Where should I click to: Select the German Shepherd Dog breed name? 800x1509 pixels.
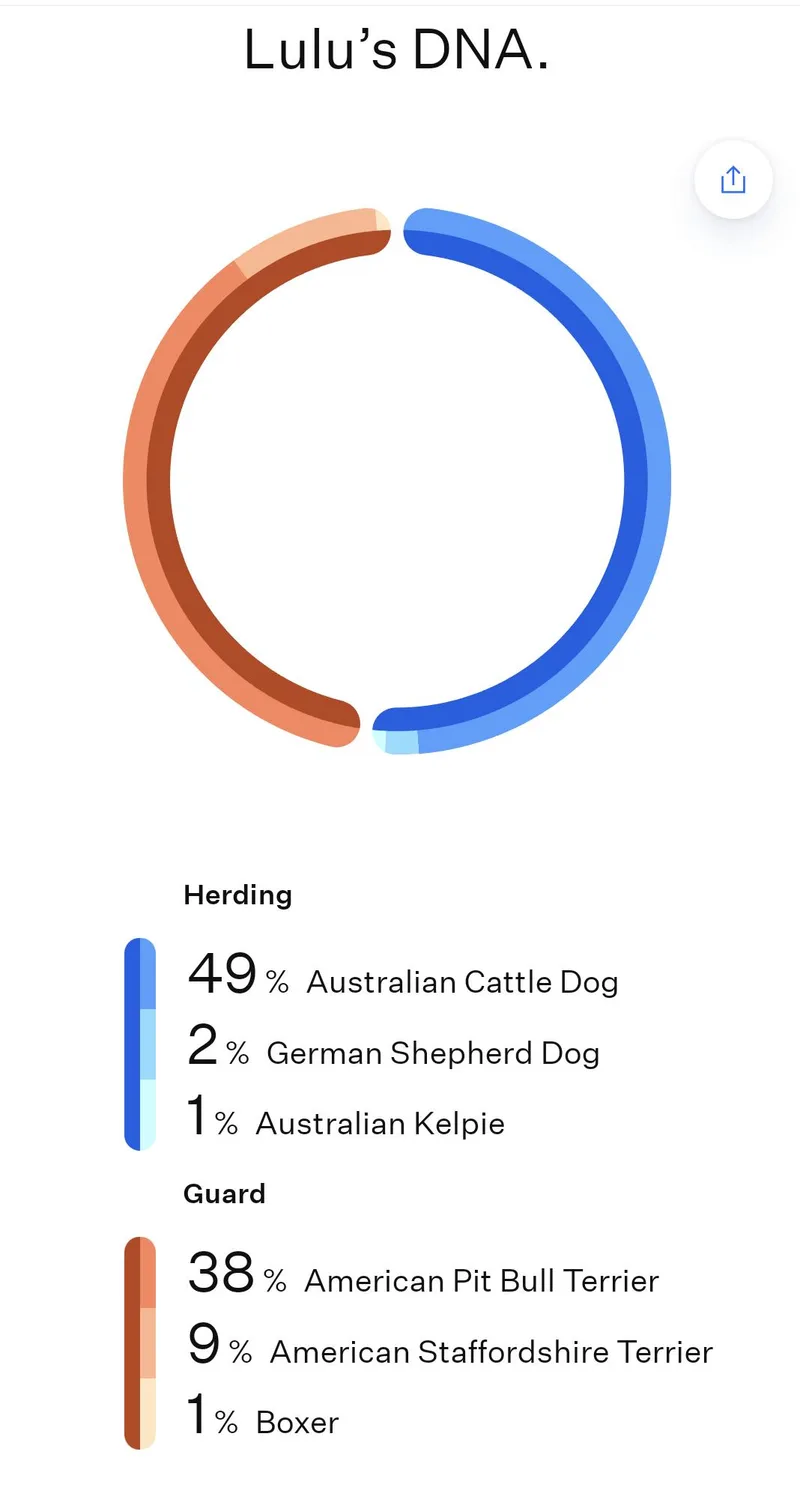click(x=433, y=1053)
